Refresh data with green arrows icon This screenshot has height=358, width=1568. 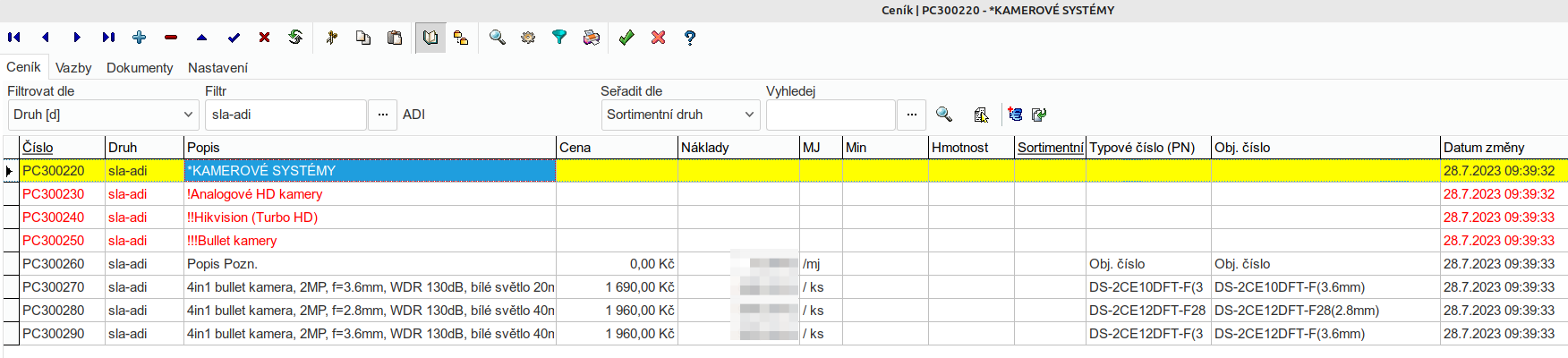[x=295, y=38]
